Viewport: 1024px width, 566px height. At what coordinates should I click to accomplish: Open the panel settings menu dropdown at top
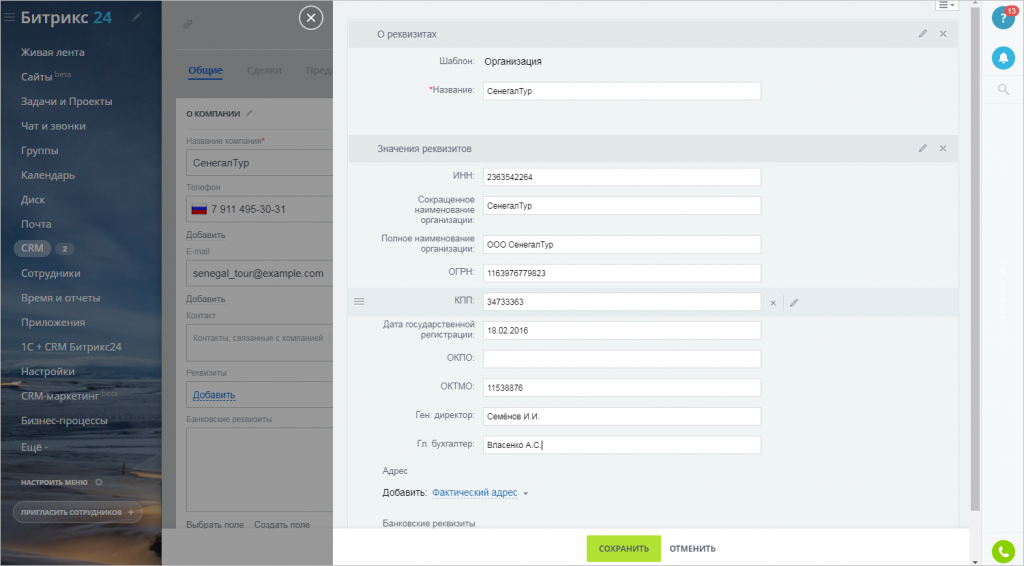[946, 5]
